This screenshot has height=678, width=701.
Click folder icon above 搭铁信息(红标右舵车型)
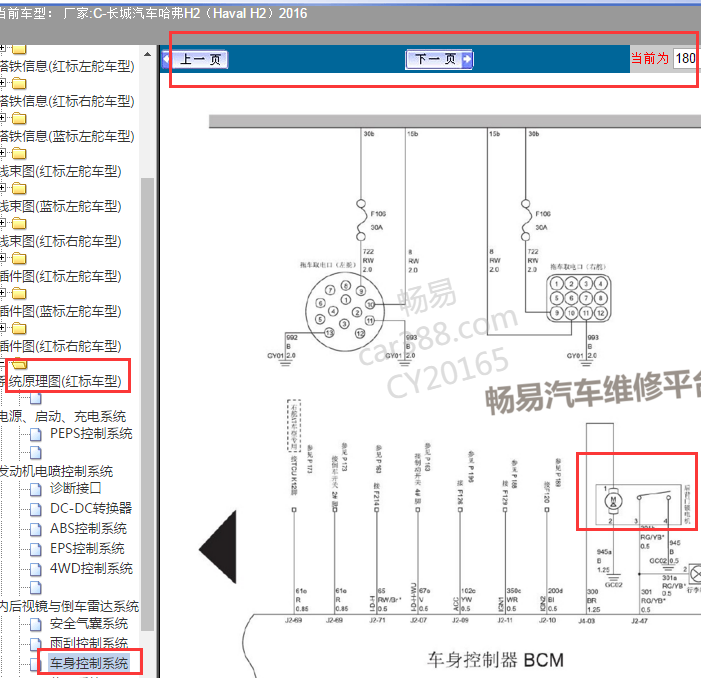(19, 83)
